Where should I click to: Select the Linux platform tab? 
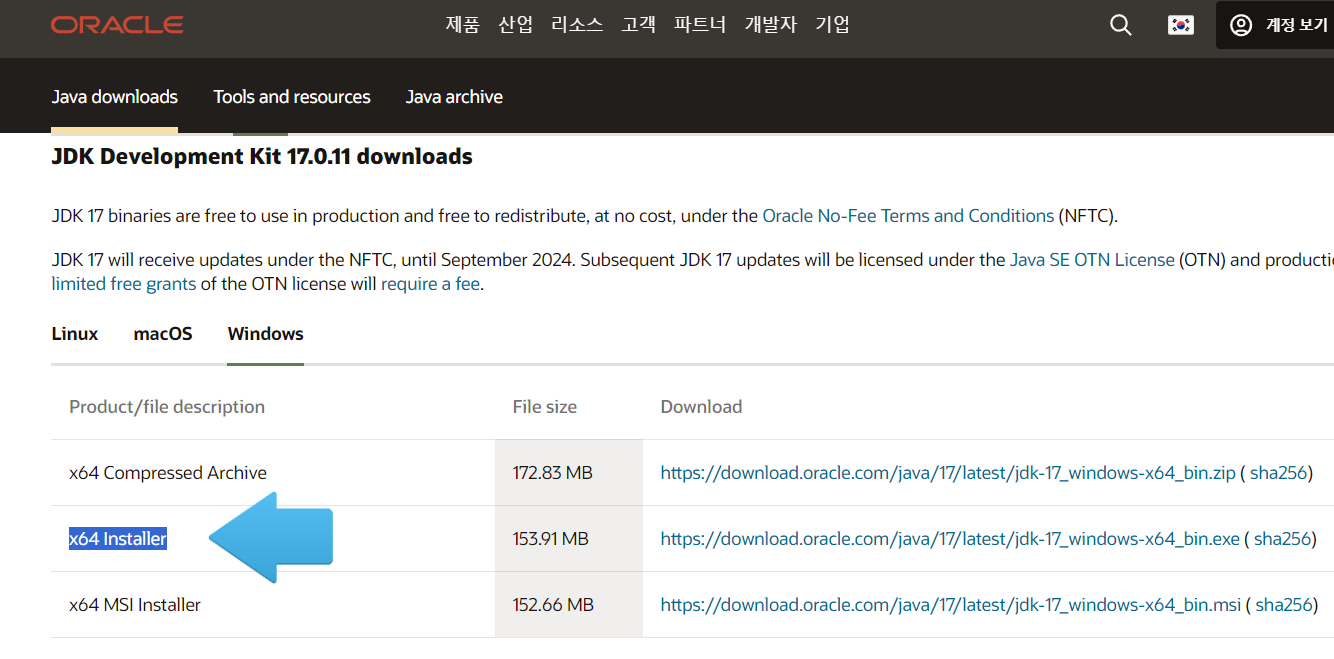pos(75,334)
